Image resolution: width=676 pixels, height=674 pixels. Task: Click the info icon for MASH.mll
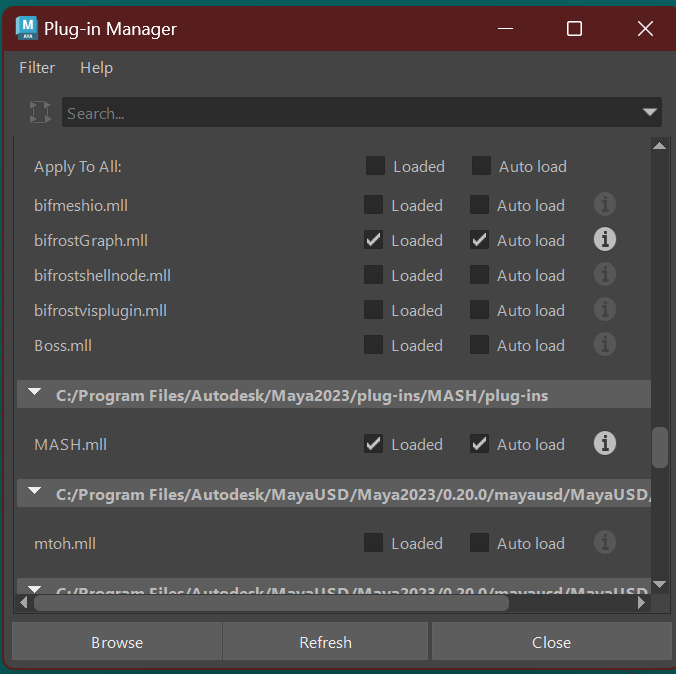[604, 444]
